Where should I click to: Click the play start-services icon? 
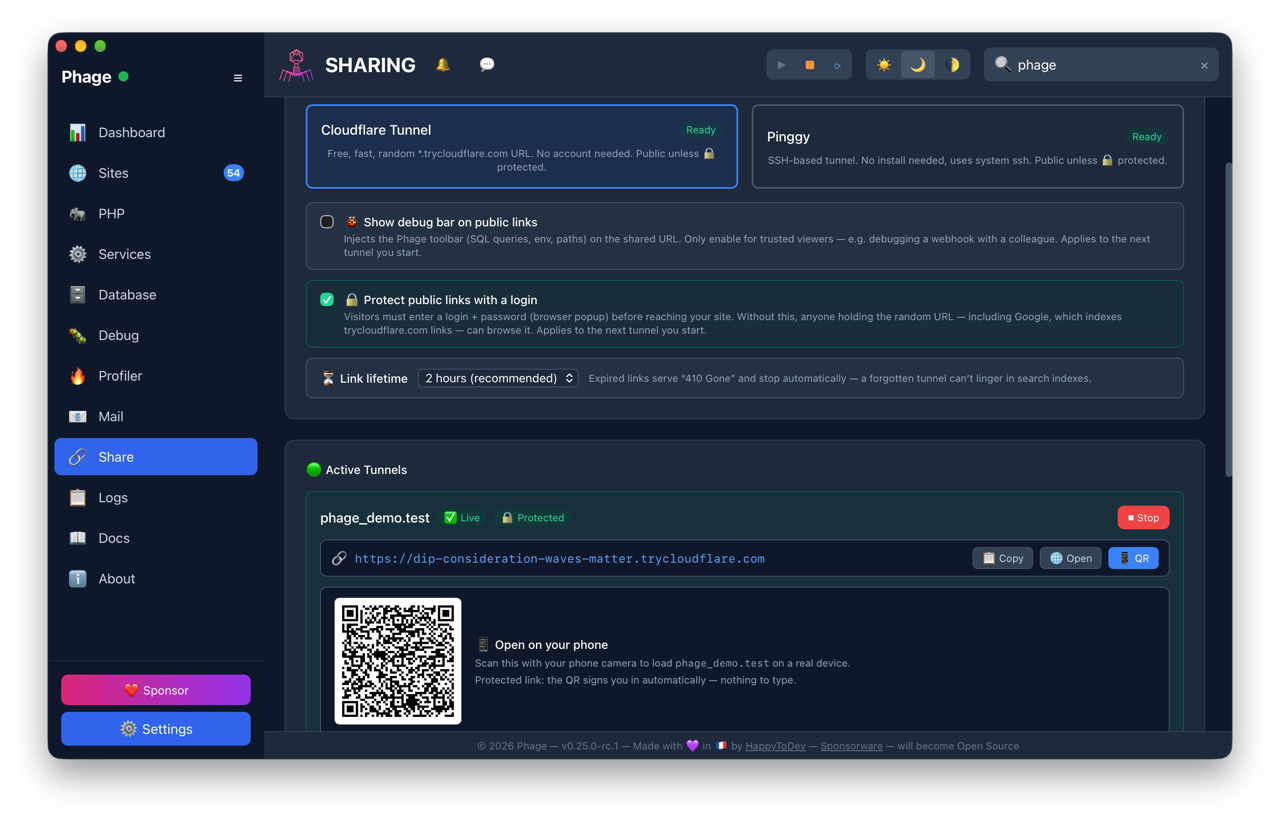[x=782, y=65]
